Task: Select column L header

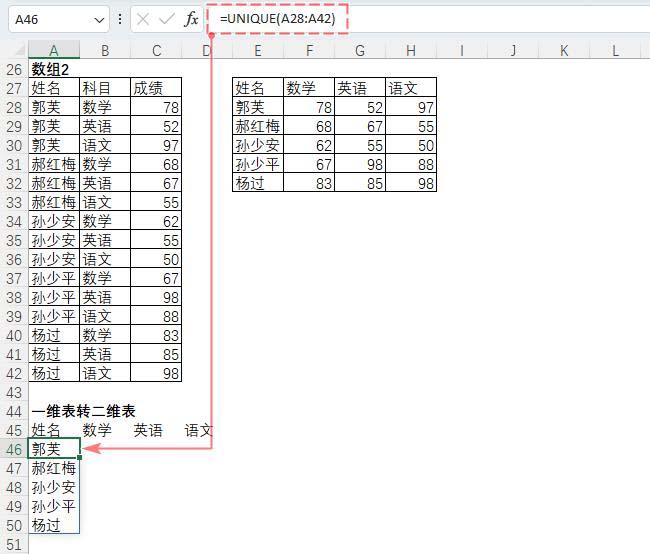Action: click(614, 51)
